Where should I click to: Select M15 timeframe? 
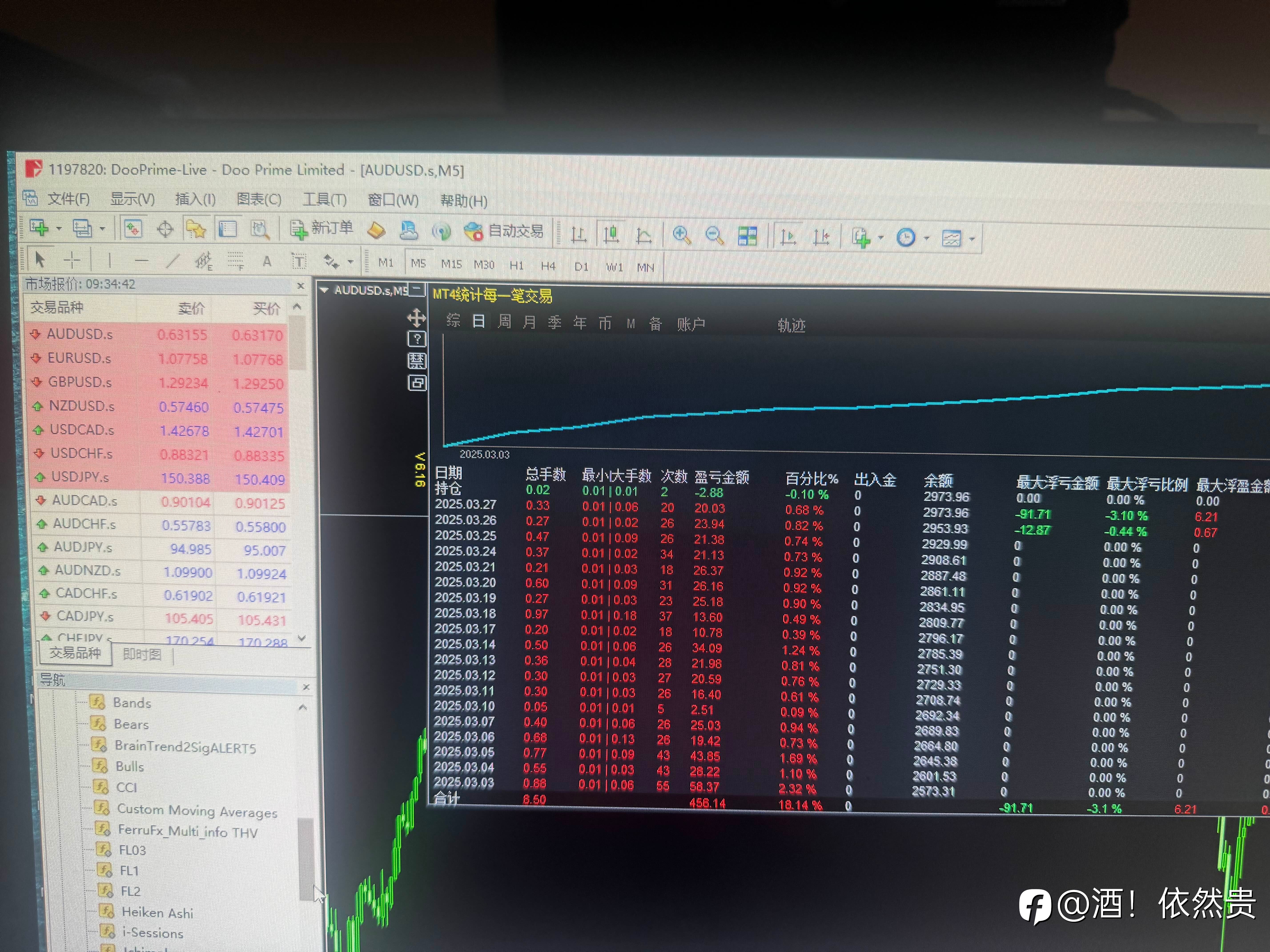(x=451, y=264)
